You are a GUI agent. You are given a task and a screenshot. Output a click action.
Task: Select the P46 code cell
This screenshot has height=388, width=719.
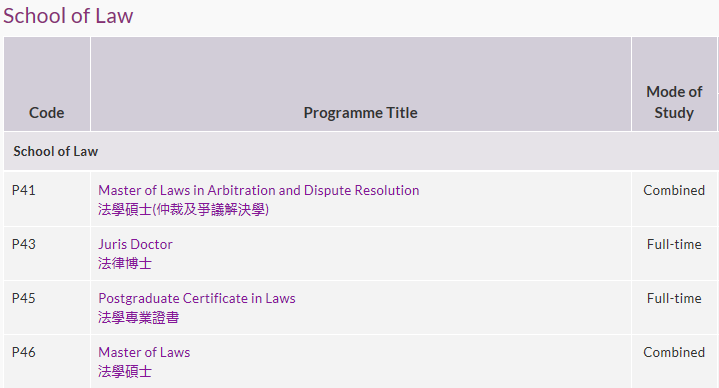click(47, 361)
